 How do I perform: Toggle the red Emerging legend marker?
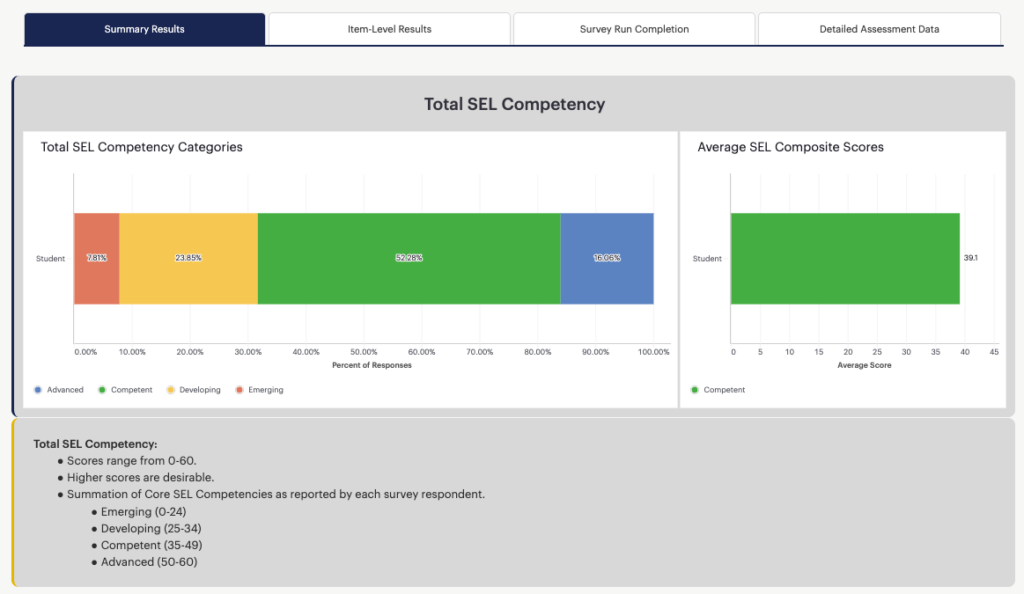(239, 390)
